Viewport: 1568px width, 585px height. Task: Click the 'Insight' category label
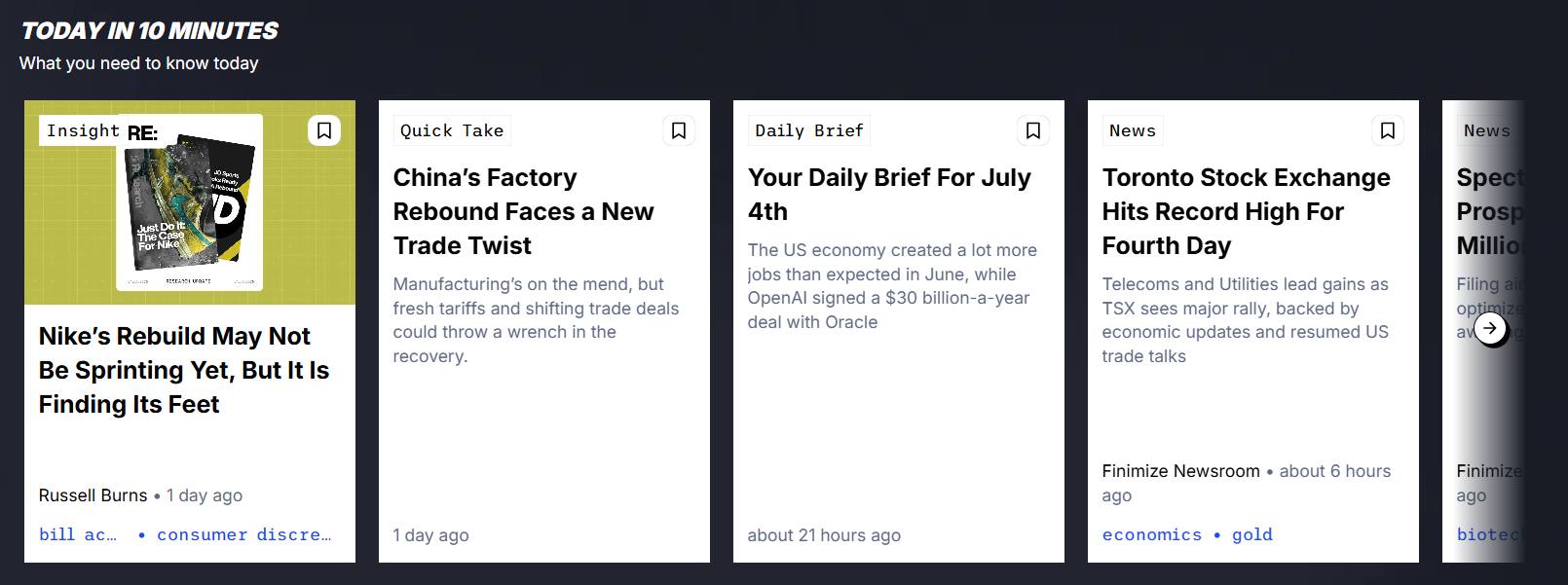(83, 130)
